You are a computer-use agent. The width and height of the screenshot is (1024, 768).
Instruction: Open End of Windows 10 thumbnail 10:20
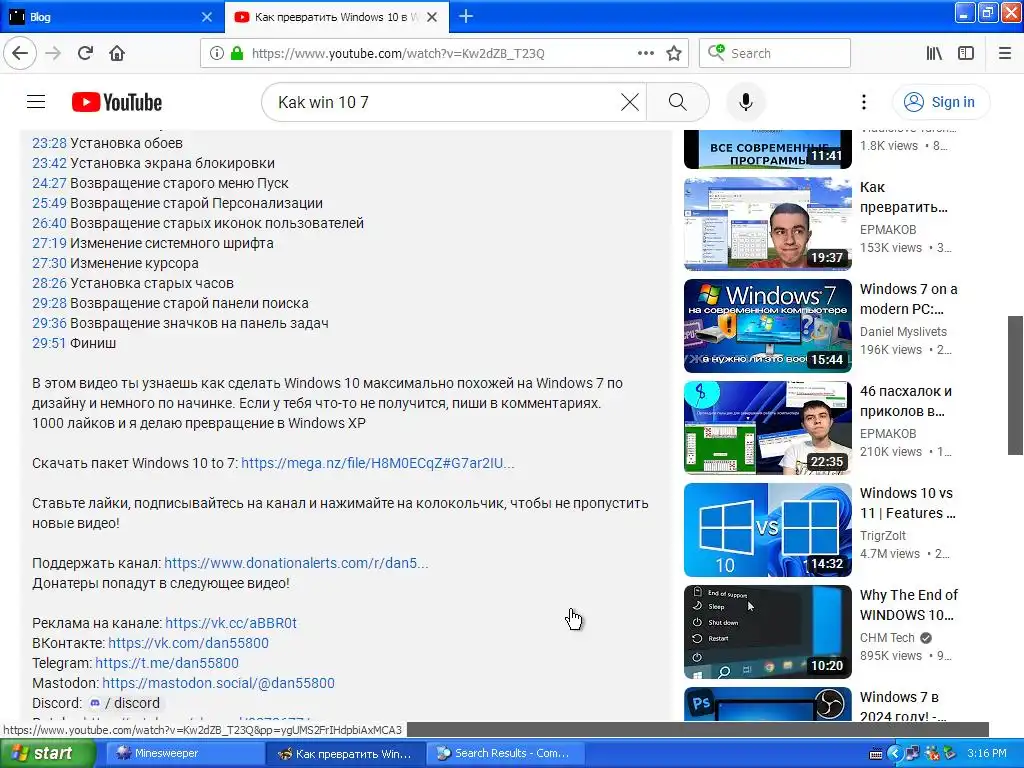[767, 632]
